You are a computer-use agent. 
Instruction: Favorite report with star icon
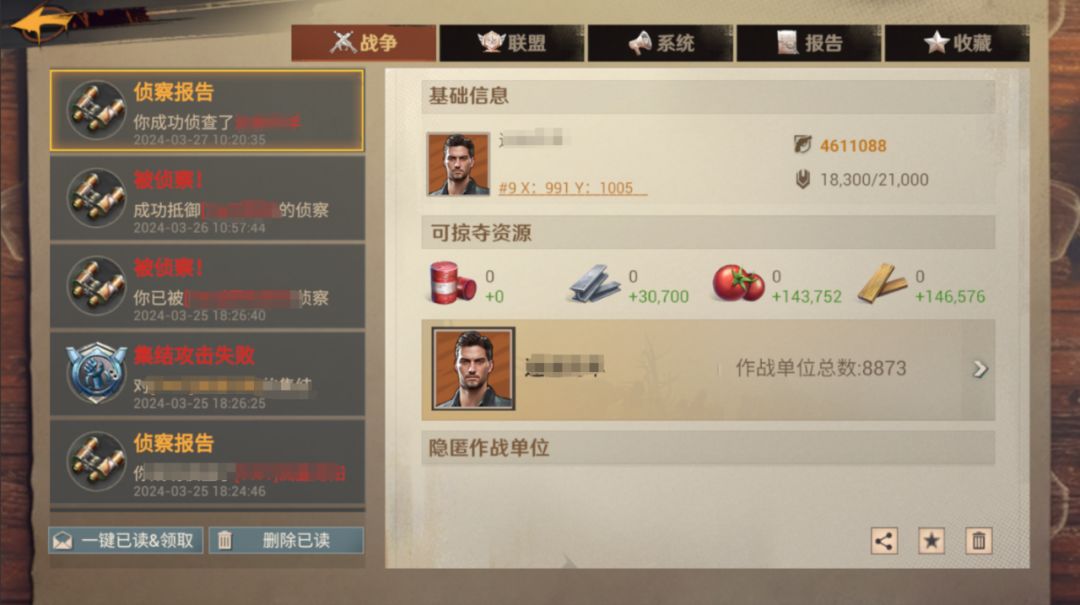(931, 541)
